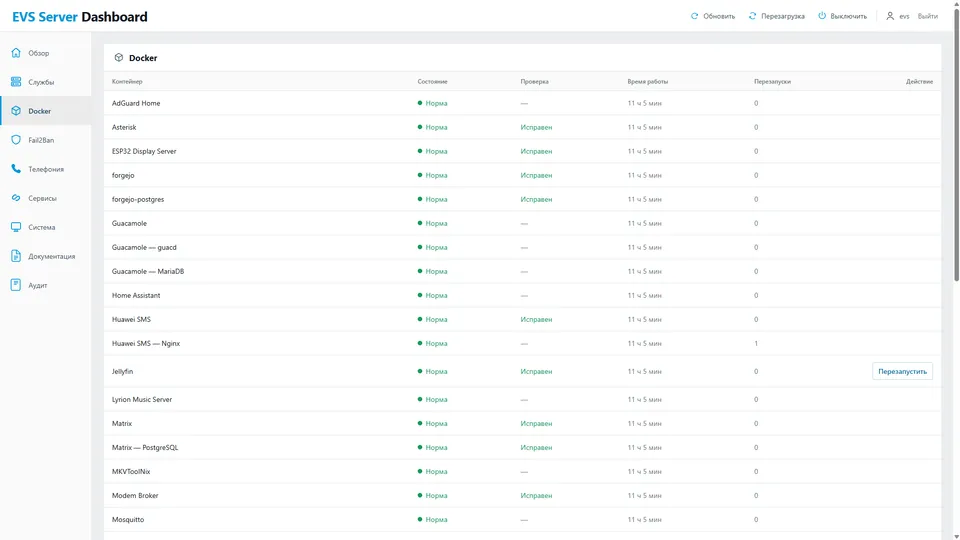Image resolution: width=960 pixels, height=540 pixels.
Task: Click the Выключить button
Action: (842, 16)
